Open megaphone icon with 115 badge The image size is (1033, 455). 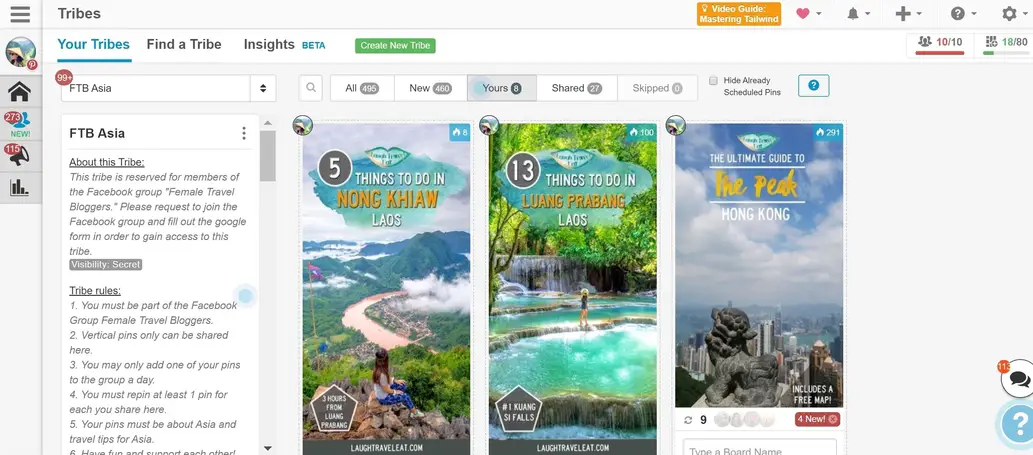(x=20, y=155)
